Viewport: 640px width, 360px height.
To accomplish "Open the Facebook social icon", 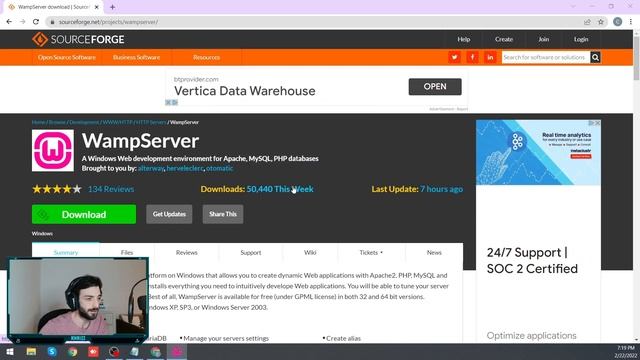I will click(472, 57).
